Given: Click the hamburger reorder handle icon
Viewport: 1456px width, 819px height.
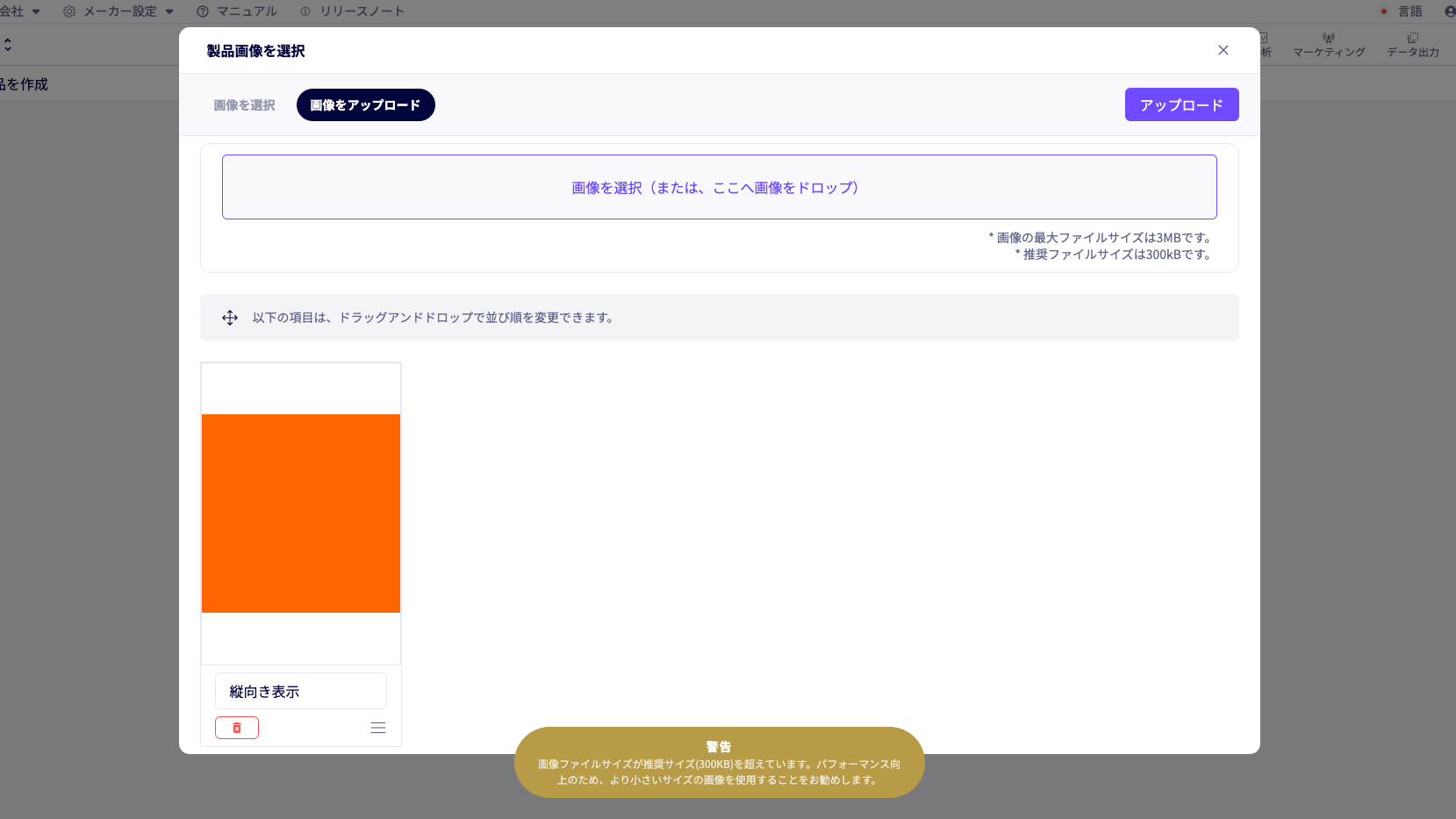Looking at the screenshot, I should pos(378,728).
